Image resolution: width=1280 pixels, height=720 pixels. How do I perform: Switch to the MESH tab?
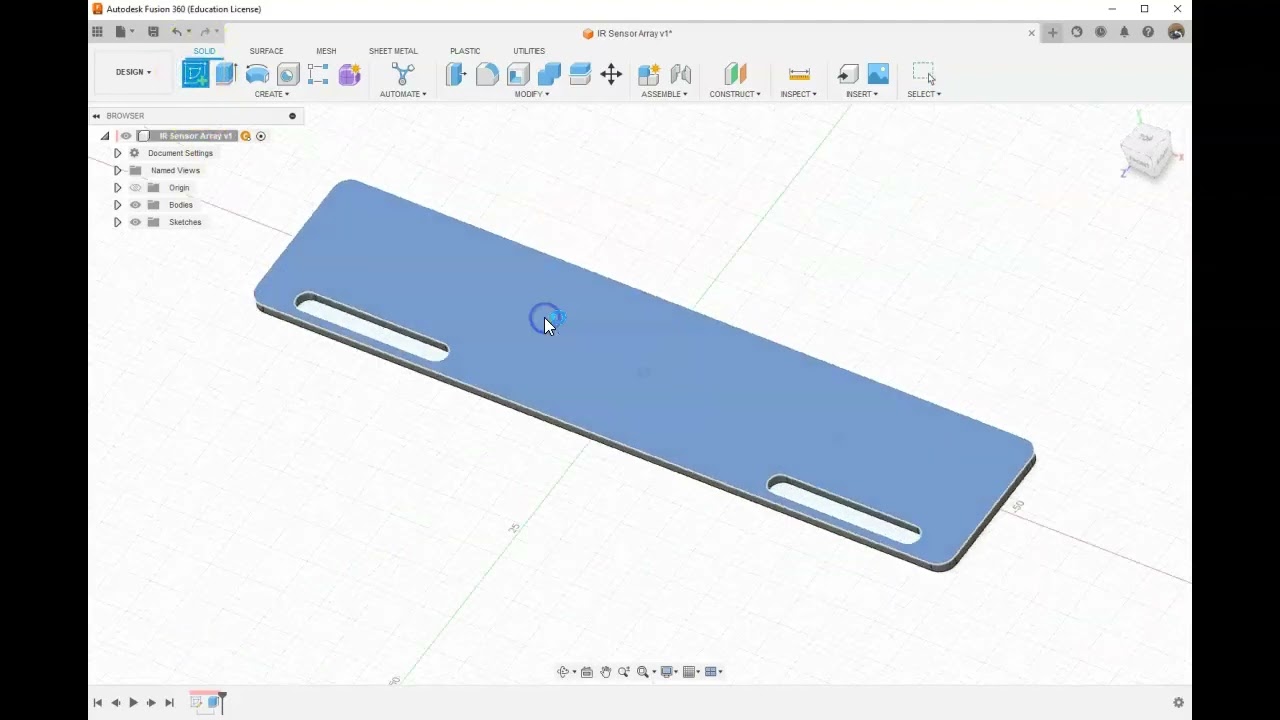pos(326,51)
